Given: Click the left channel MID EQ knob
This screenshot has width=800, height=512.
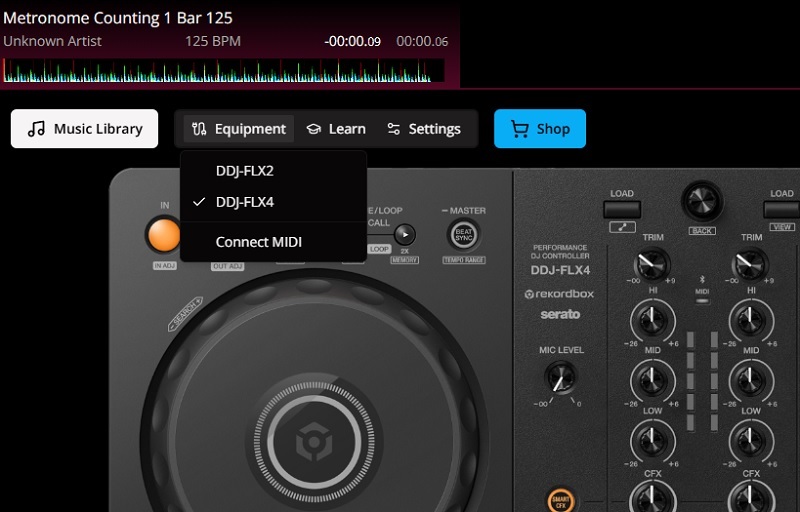Looking at the screenshot, I should (x=653, y=380).
